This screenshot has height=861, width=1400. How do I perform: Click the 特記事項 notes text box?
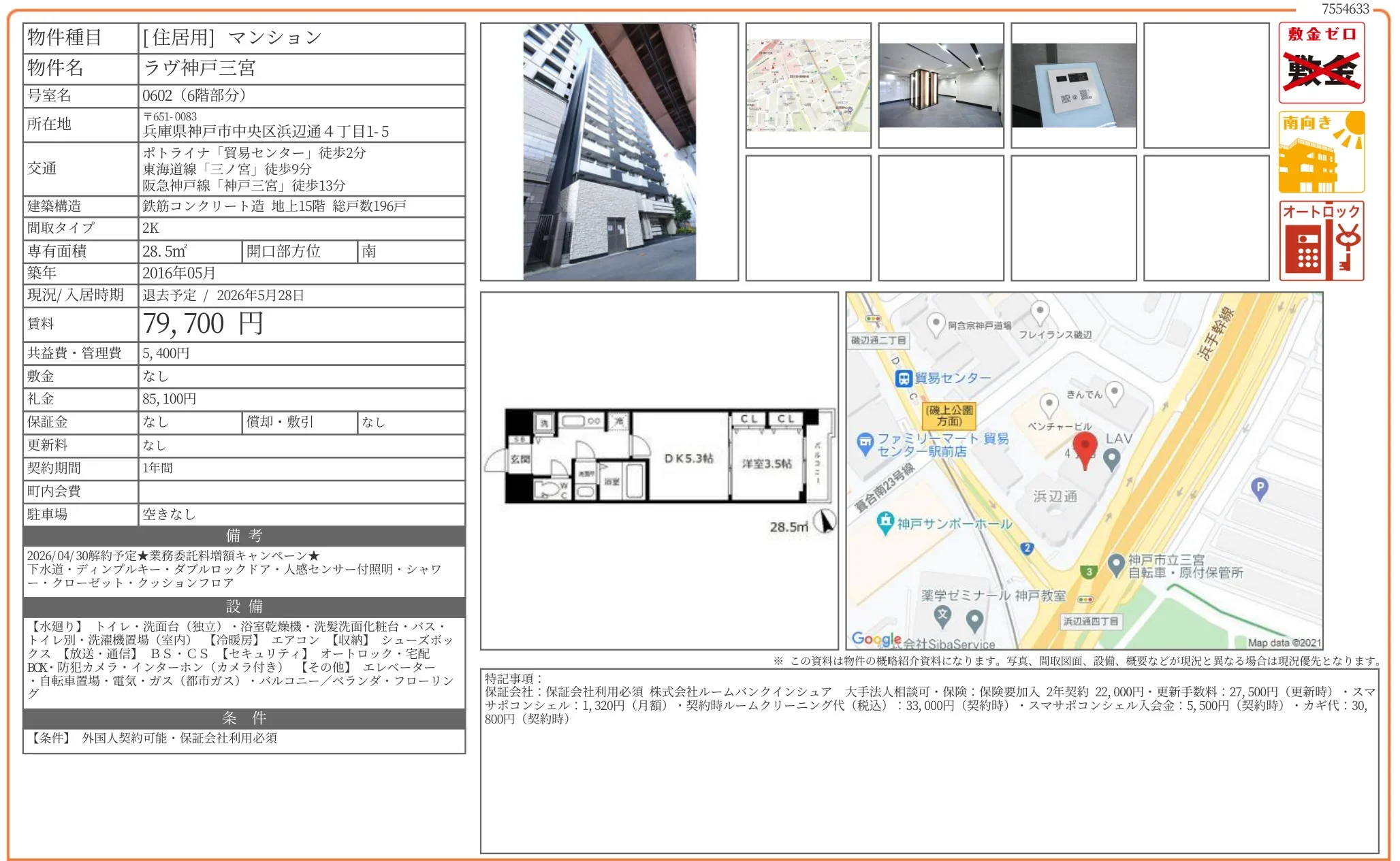929,760
